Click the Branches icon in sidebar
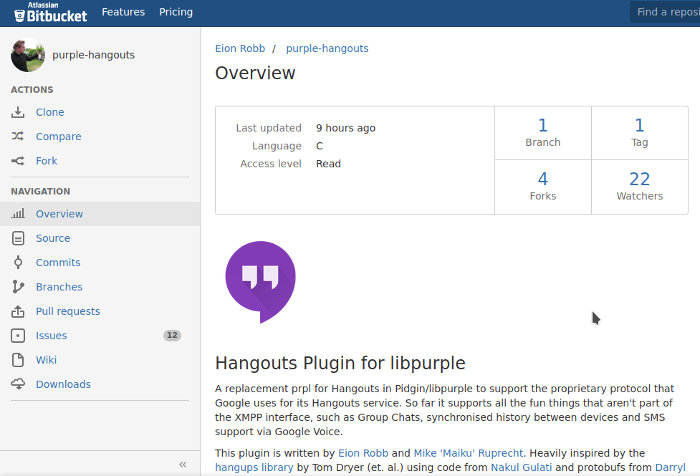The width and height of the screenshot is (700, 476). coord(18,287)
